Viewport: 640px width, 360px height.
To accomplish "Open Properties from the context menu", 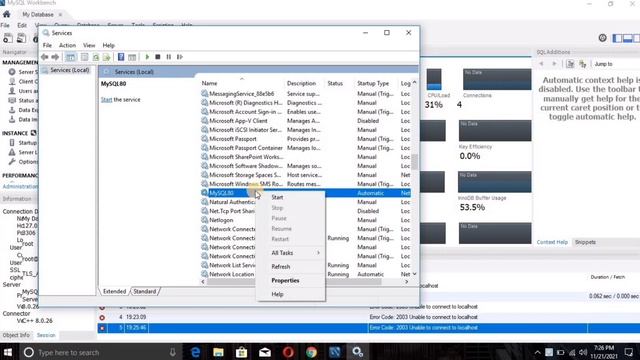I will (285, 280).
